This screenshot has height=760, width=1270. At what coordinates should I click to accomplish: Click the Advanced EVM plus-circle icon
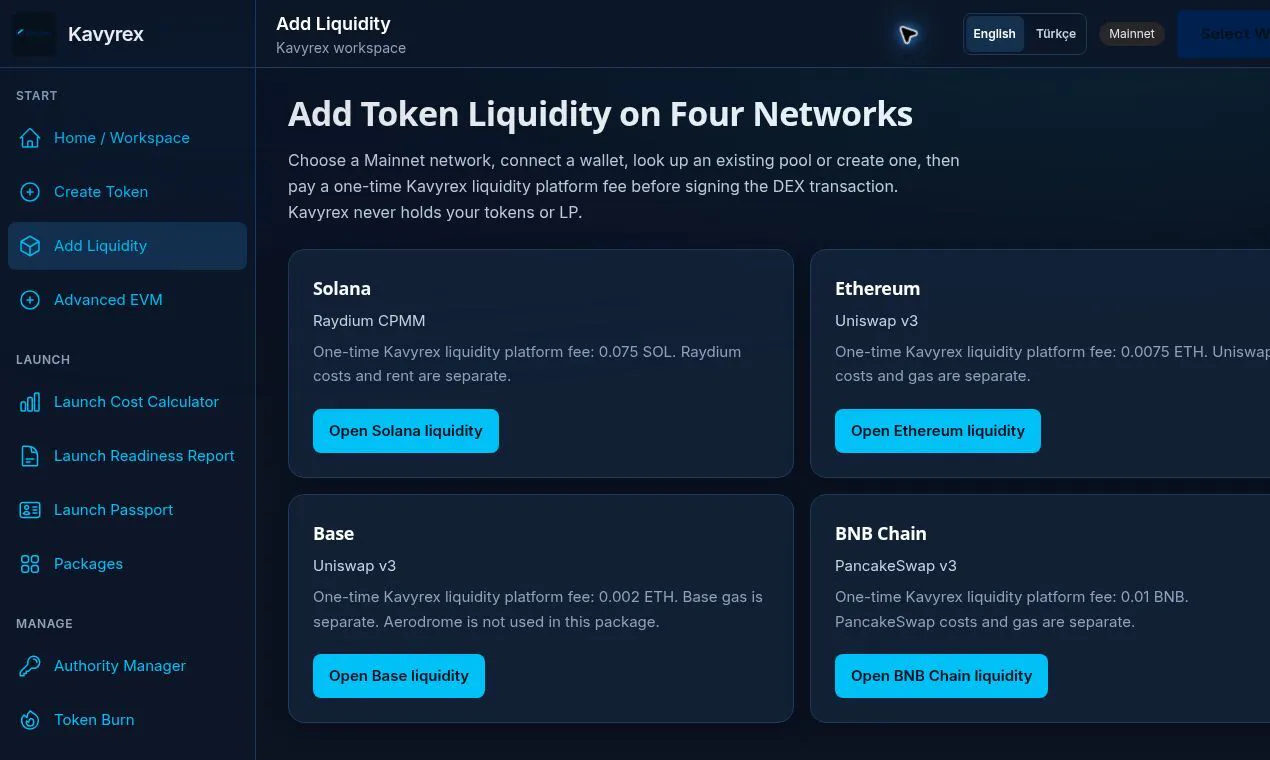30,300
